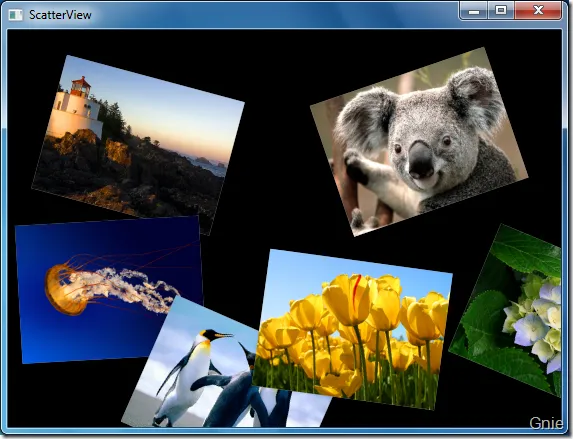Minimize the ScatterView window

pos(474,11)
